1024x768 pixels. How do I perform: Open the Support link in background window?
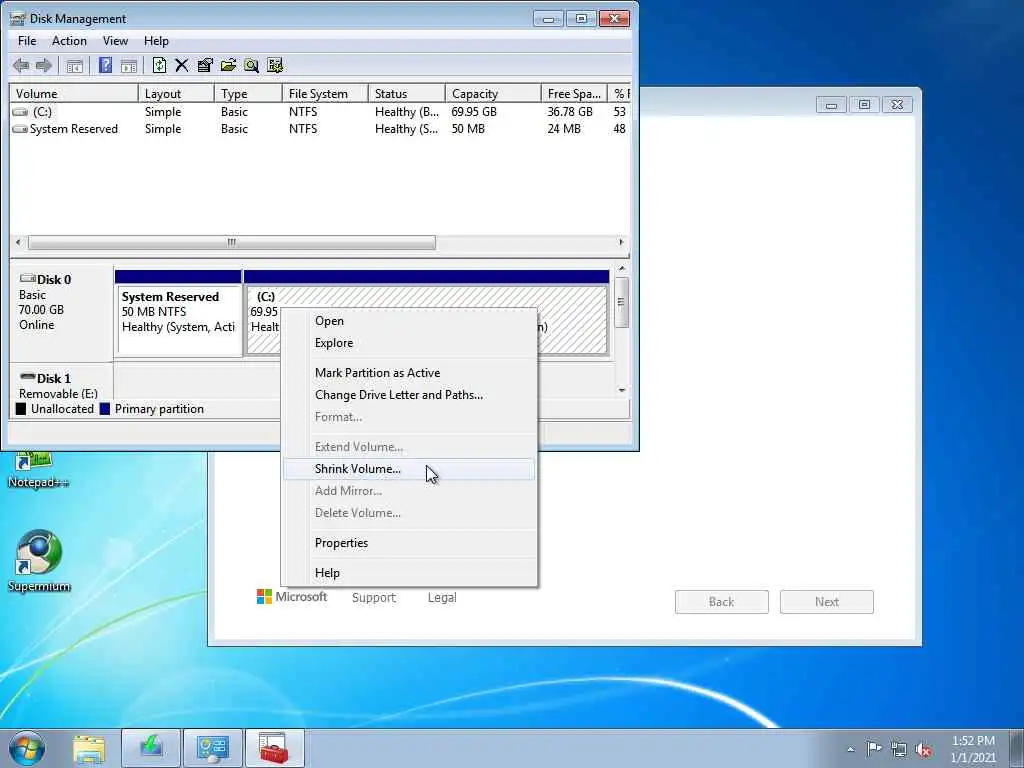(x=374, y=598)
